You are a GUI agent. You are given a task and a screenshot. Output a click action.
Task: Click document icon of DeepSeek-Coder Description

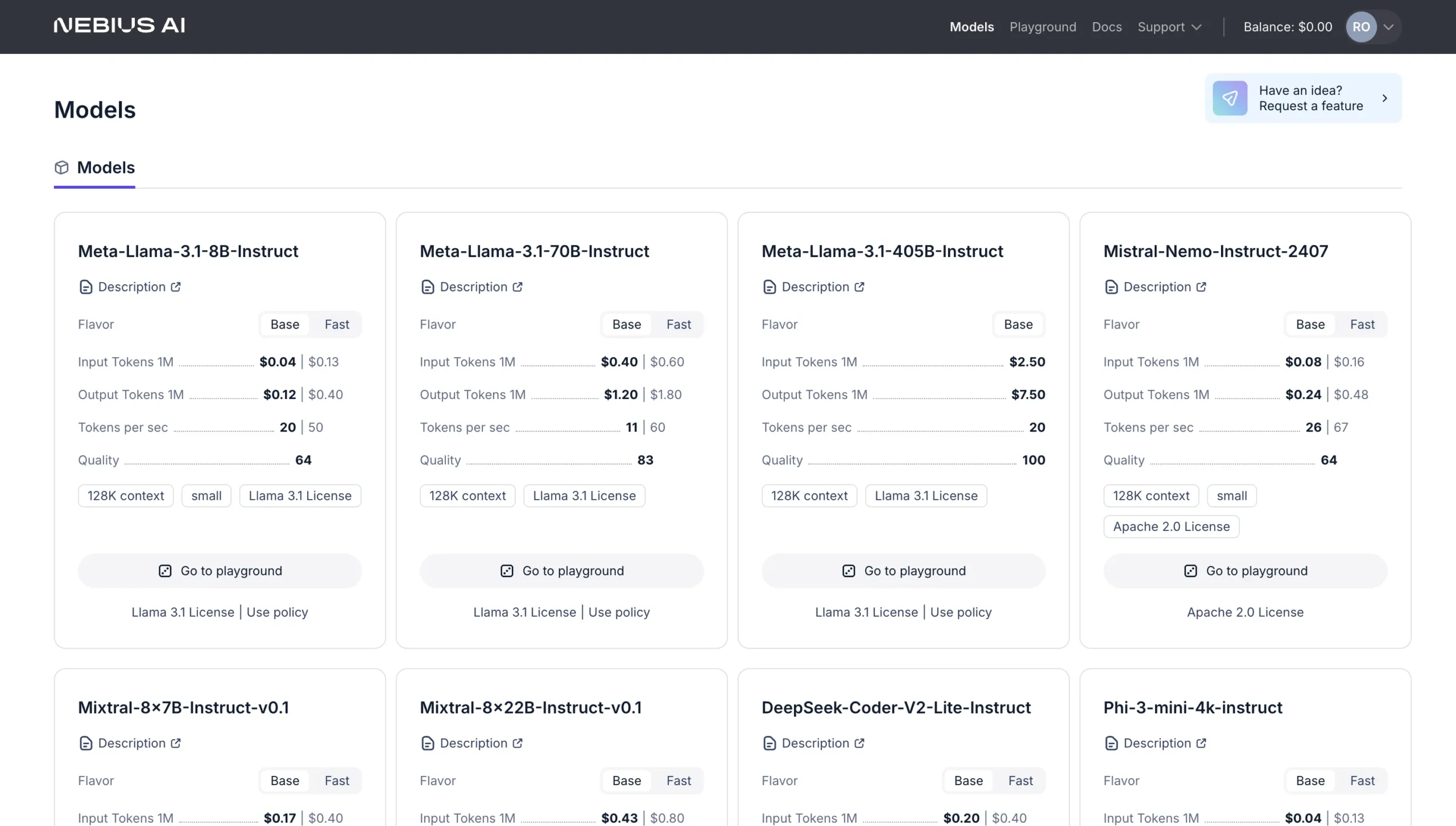(769, 744)
